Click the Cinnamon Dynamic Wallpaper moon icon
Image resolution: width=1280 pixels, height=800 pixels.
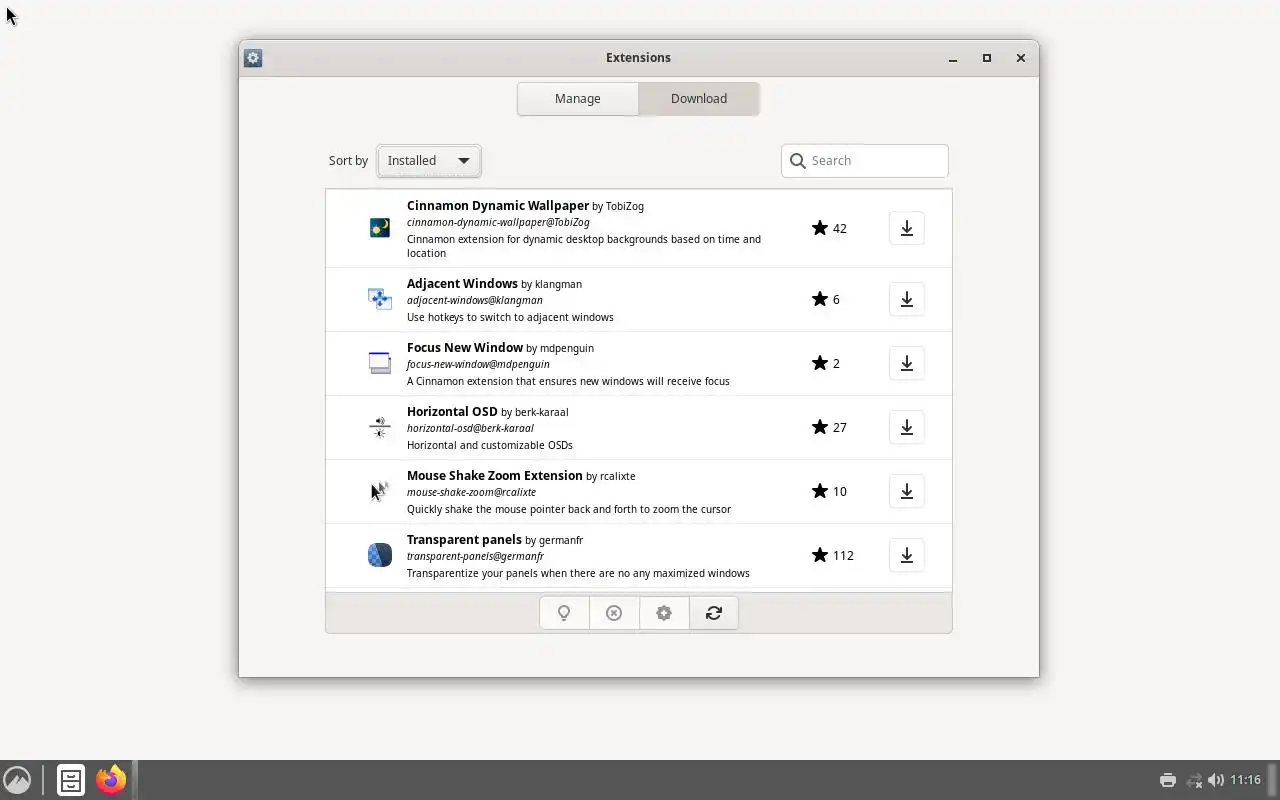pyautogui.click(x=380, y=228)
